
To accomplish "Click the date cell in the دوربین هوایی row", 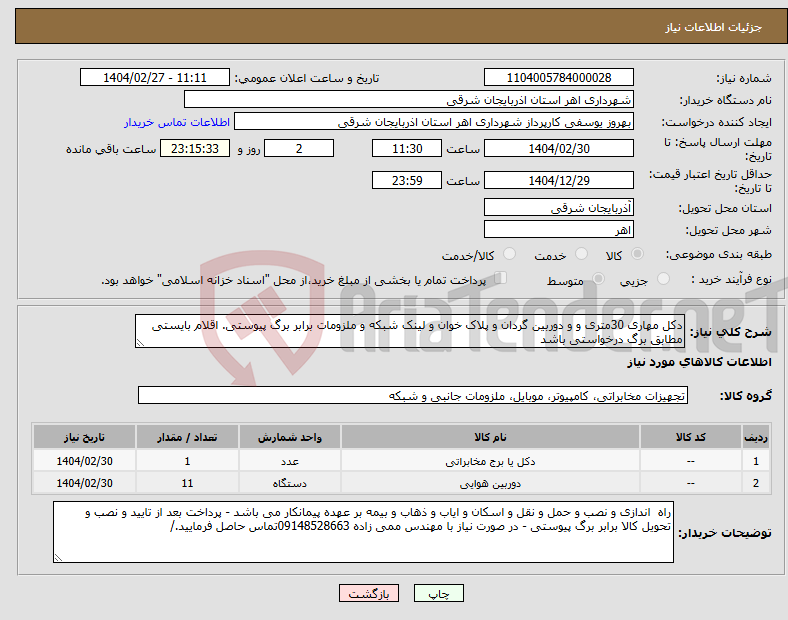I will coord(84,483).
